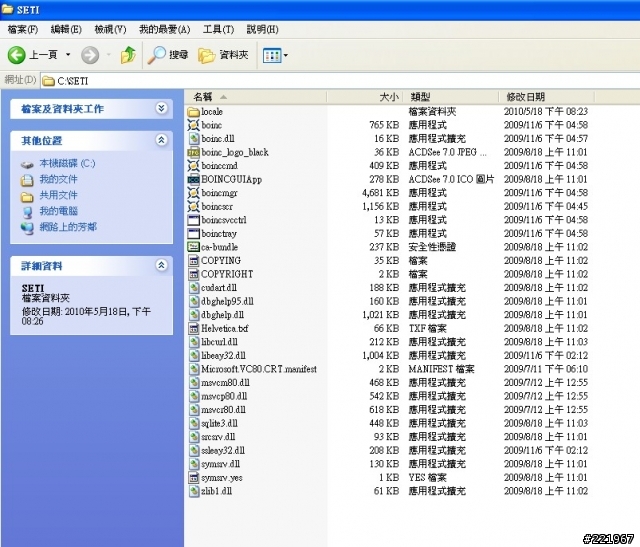
Task: Select the libeay32.dll file icon
Action: point(193,356)
